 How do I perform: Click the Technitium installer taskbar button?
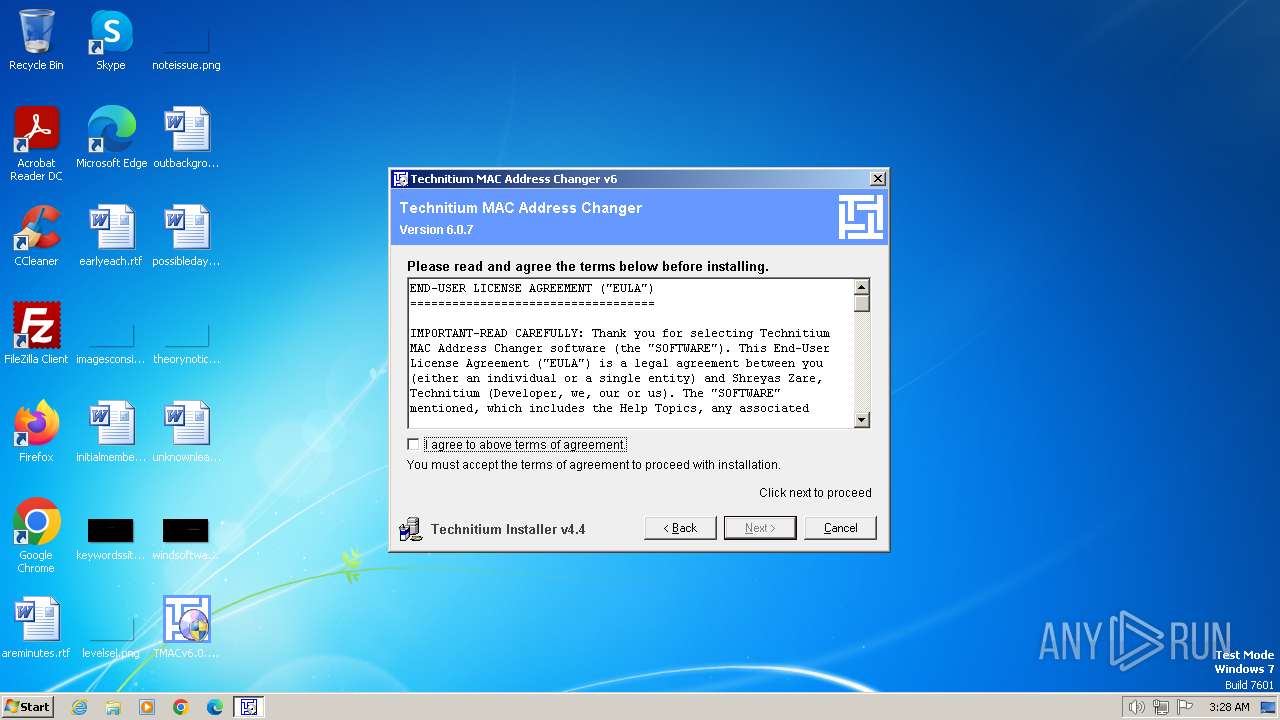[x=249, y=707]
